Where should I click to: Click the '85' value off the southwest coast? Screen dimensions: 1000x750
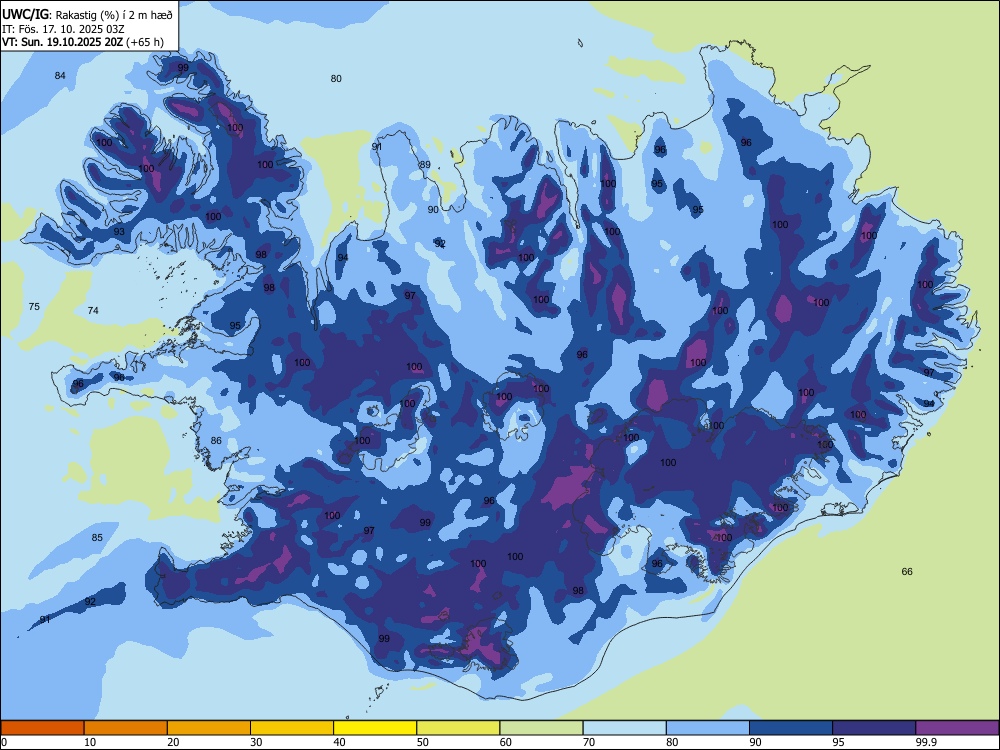(97, 537)
